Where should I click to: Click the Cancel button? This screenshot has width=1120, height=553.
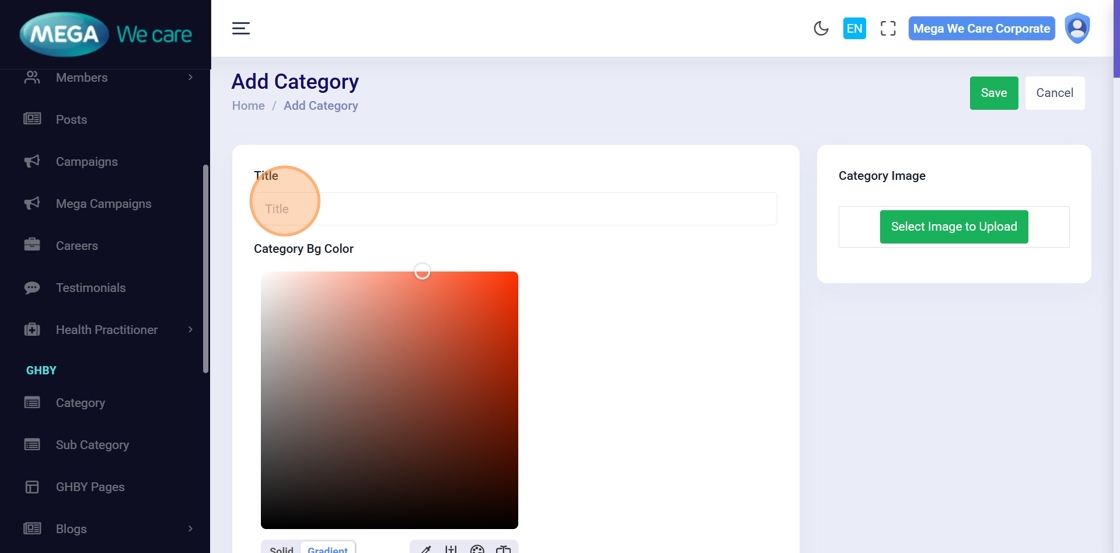coord(1054,93)
